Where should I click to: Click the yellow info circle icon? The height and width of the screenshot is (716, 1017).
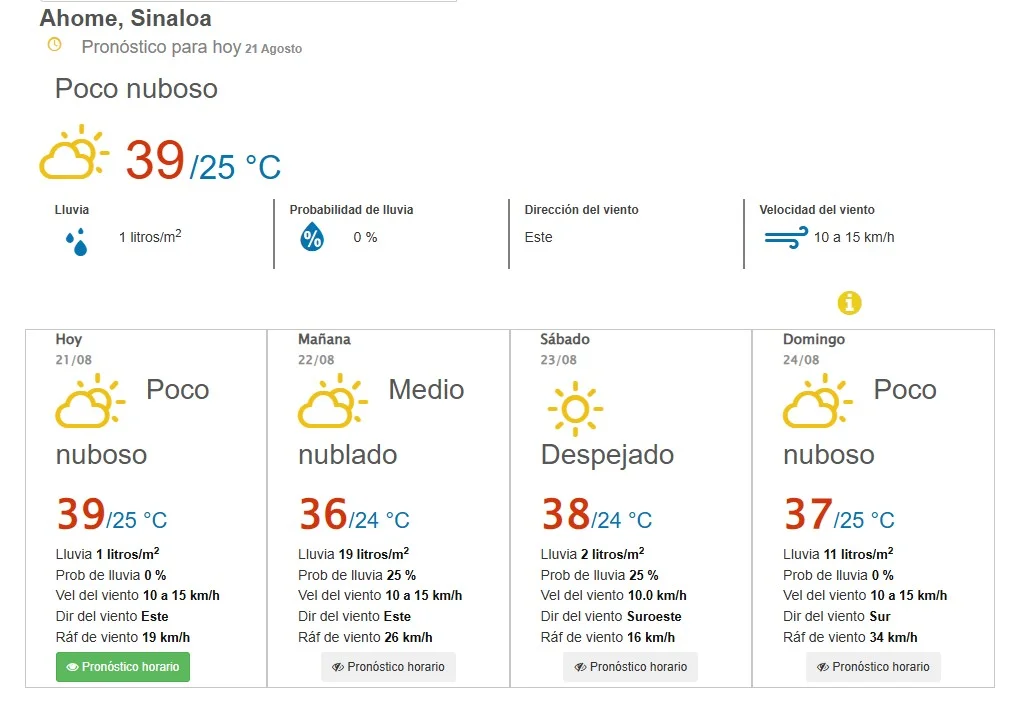pyautogui.click(x=849, y=303)
